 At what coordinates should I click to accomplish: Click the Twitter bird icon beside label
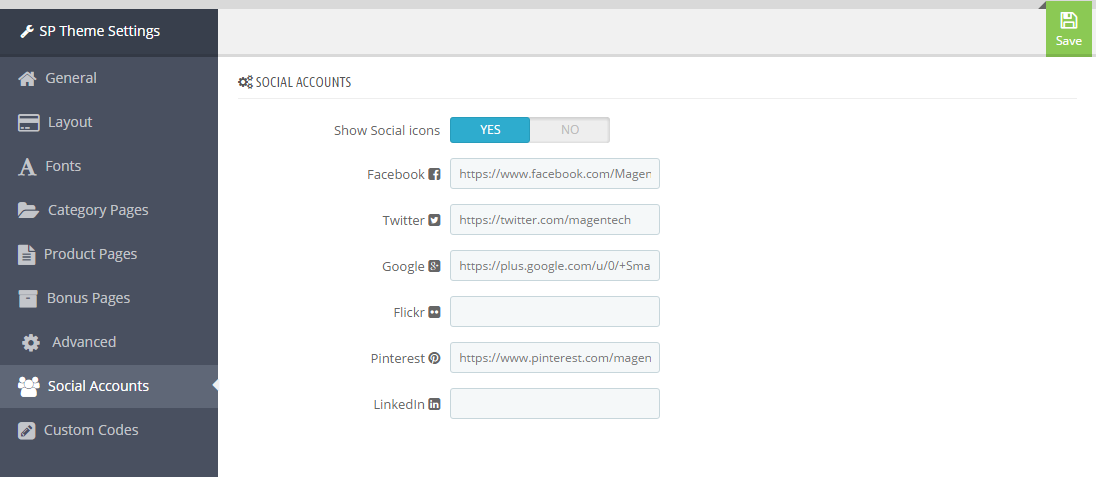[x=434, y=220]
